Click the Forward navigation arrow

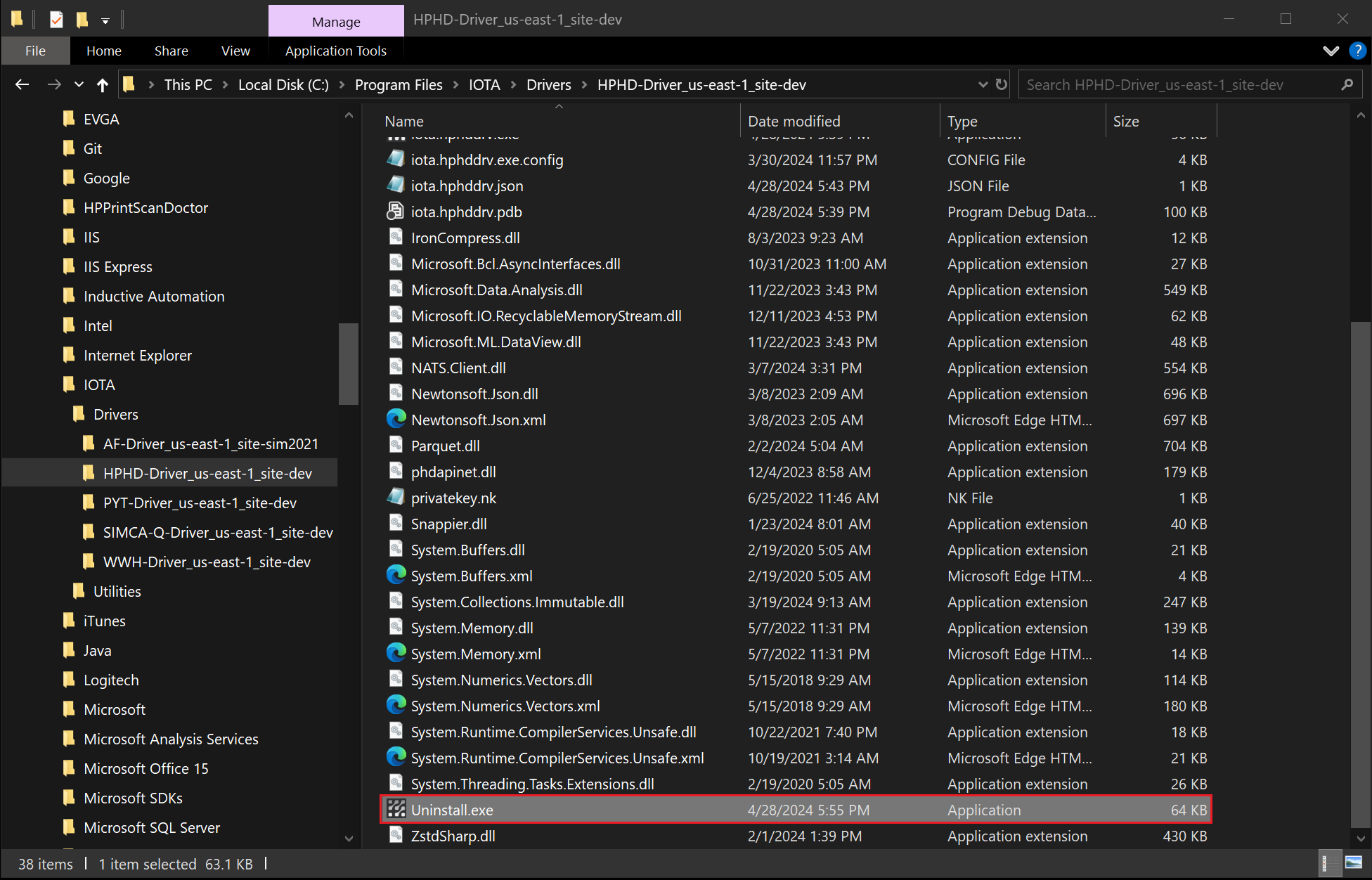[x=54, y=85]
